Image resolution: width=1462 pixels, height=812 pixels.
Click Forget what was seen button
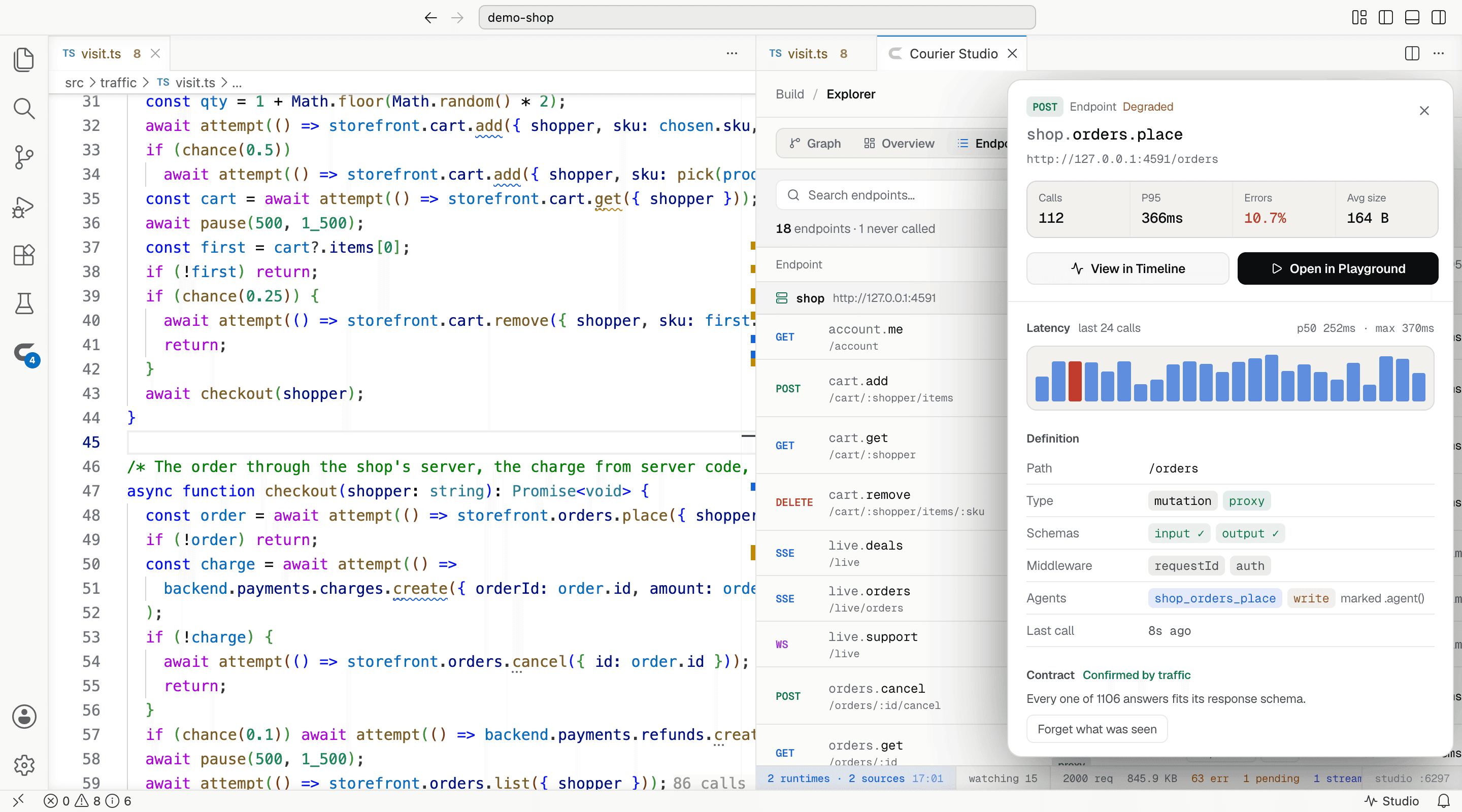1096,729
